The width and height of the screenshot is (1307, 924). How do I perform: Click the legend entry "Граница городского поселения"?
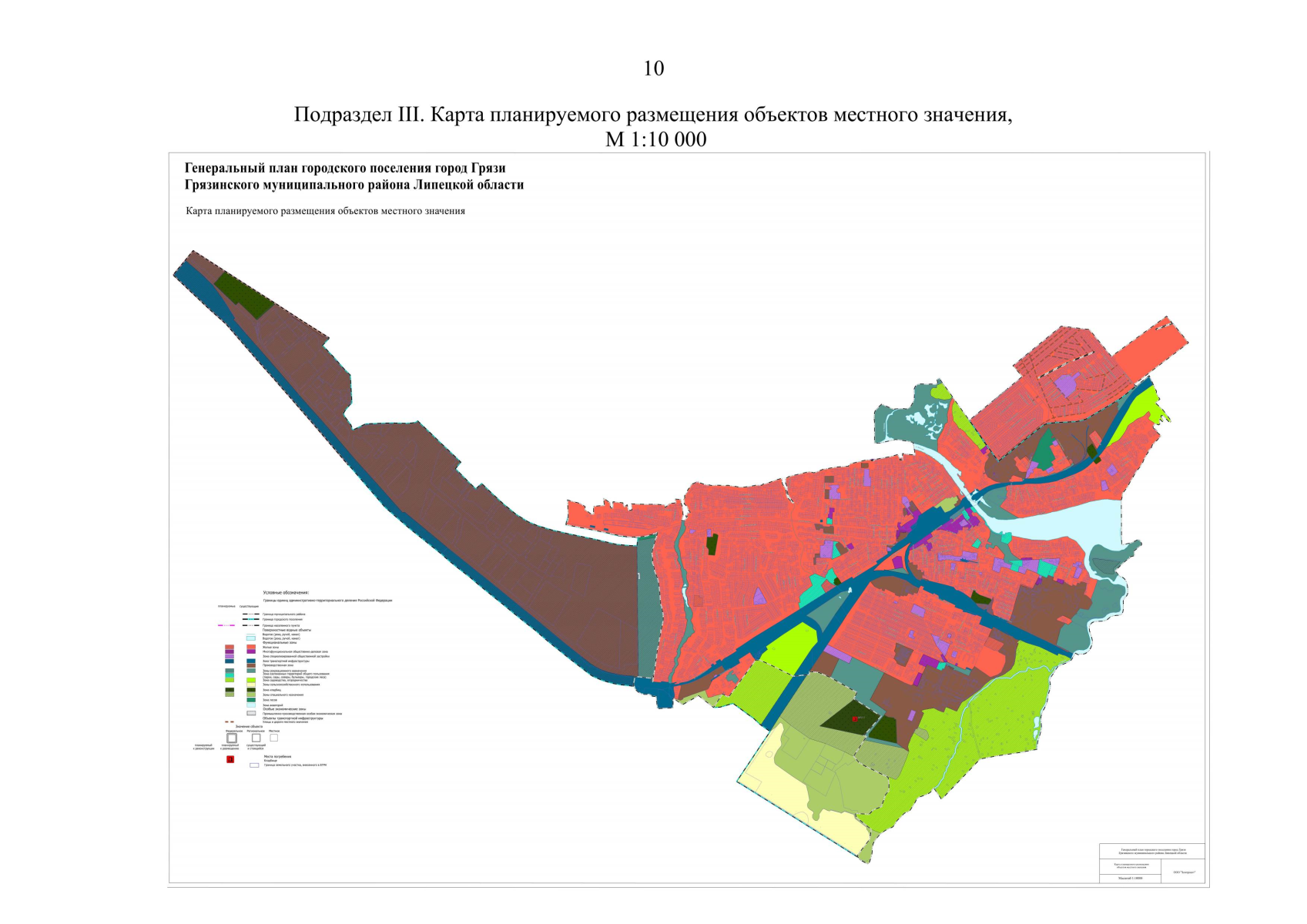(x=283, y=619)
